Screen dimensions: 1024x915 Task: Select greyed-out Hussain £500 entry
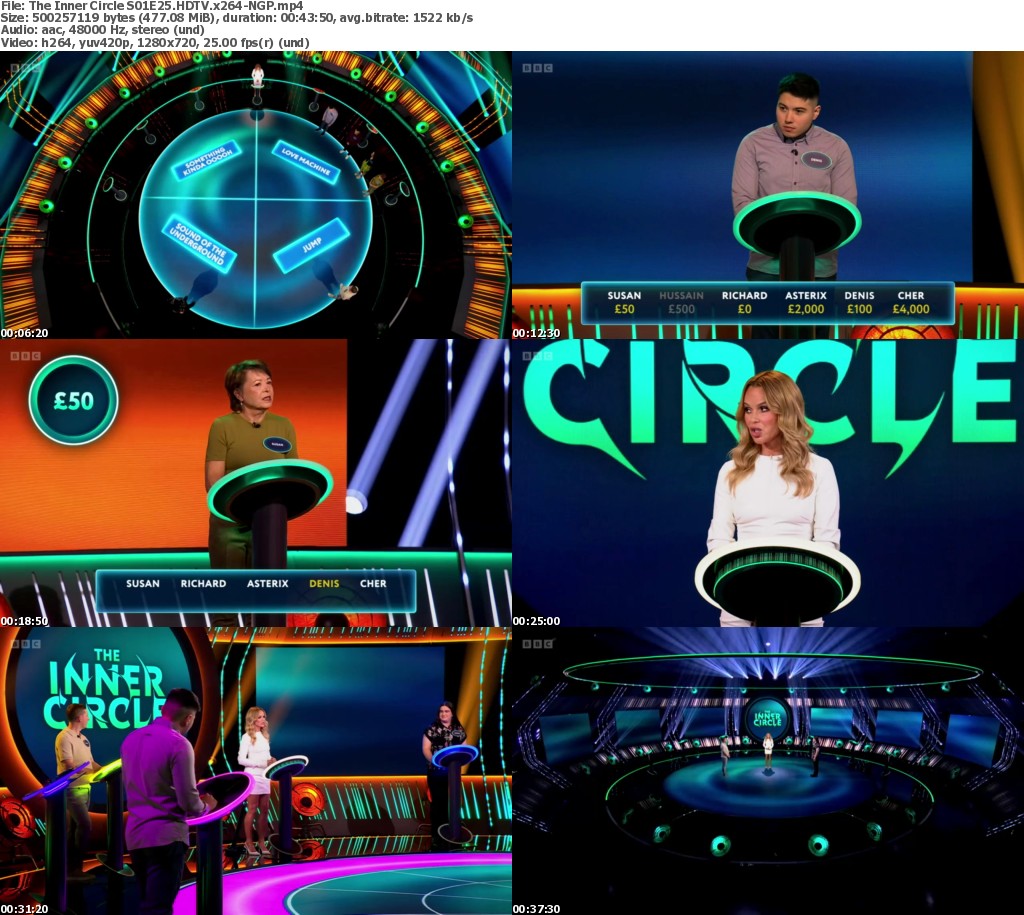(x=681, y=302)
